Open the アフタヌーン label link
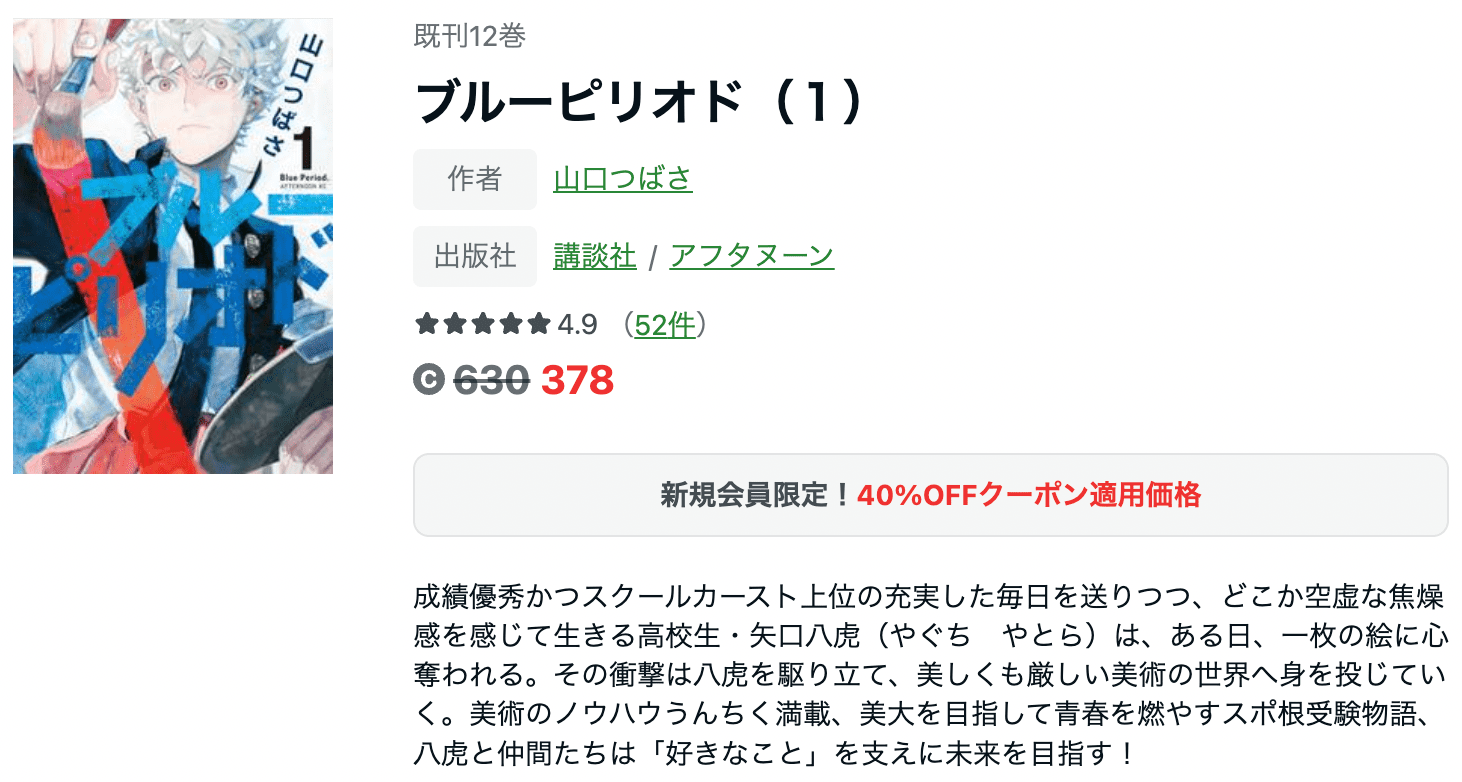The height and width of the screenshot is (782, 1462). 752,256
